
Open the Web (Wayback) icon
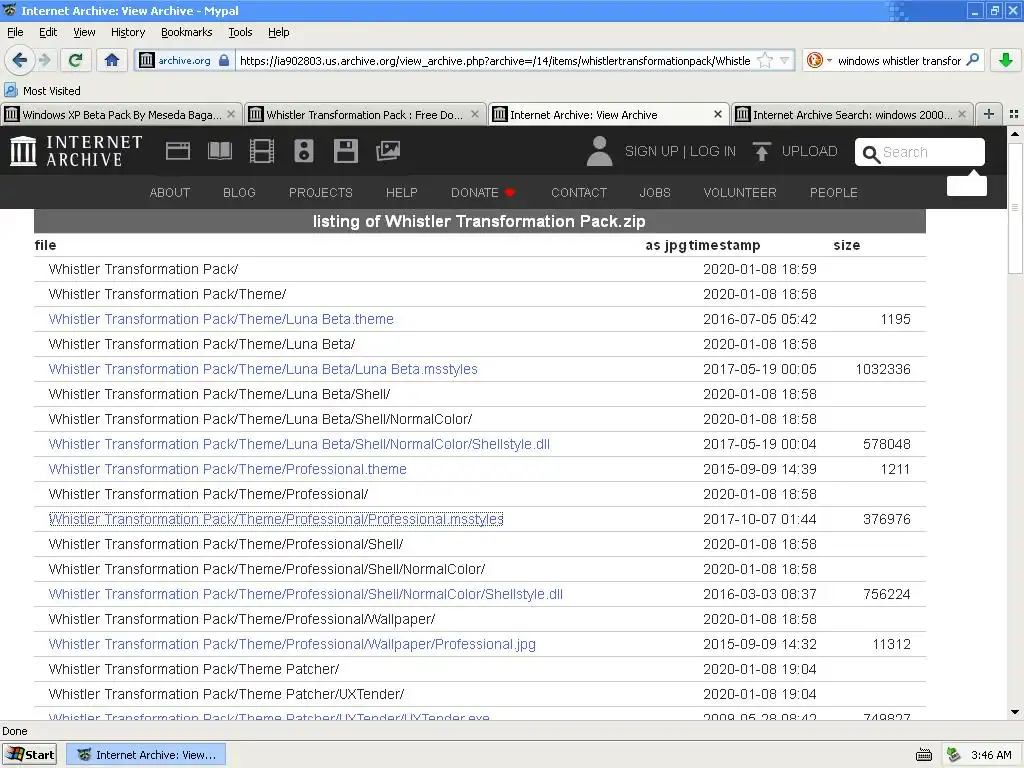point(178,151)
